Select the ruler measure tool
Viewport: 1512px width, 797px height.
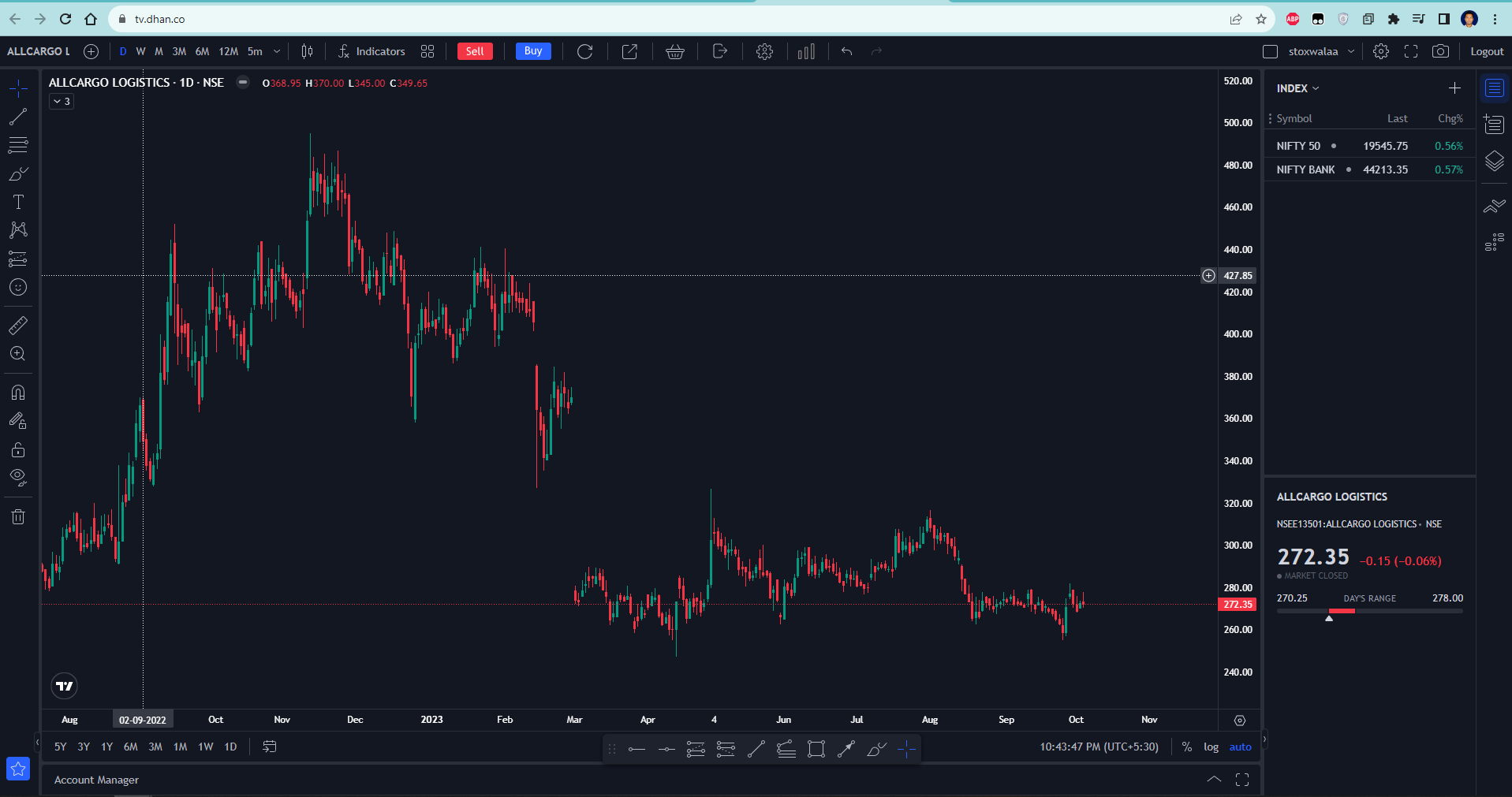pyautogui.click(x=18, y=325)
